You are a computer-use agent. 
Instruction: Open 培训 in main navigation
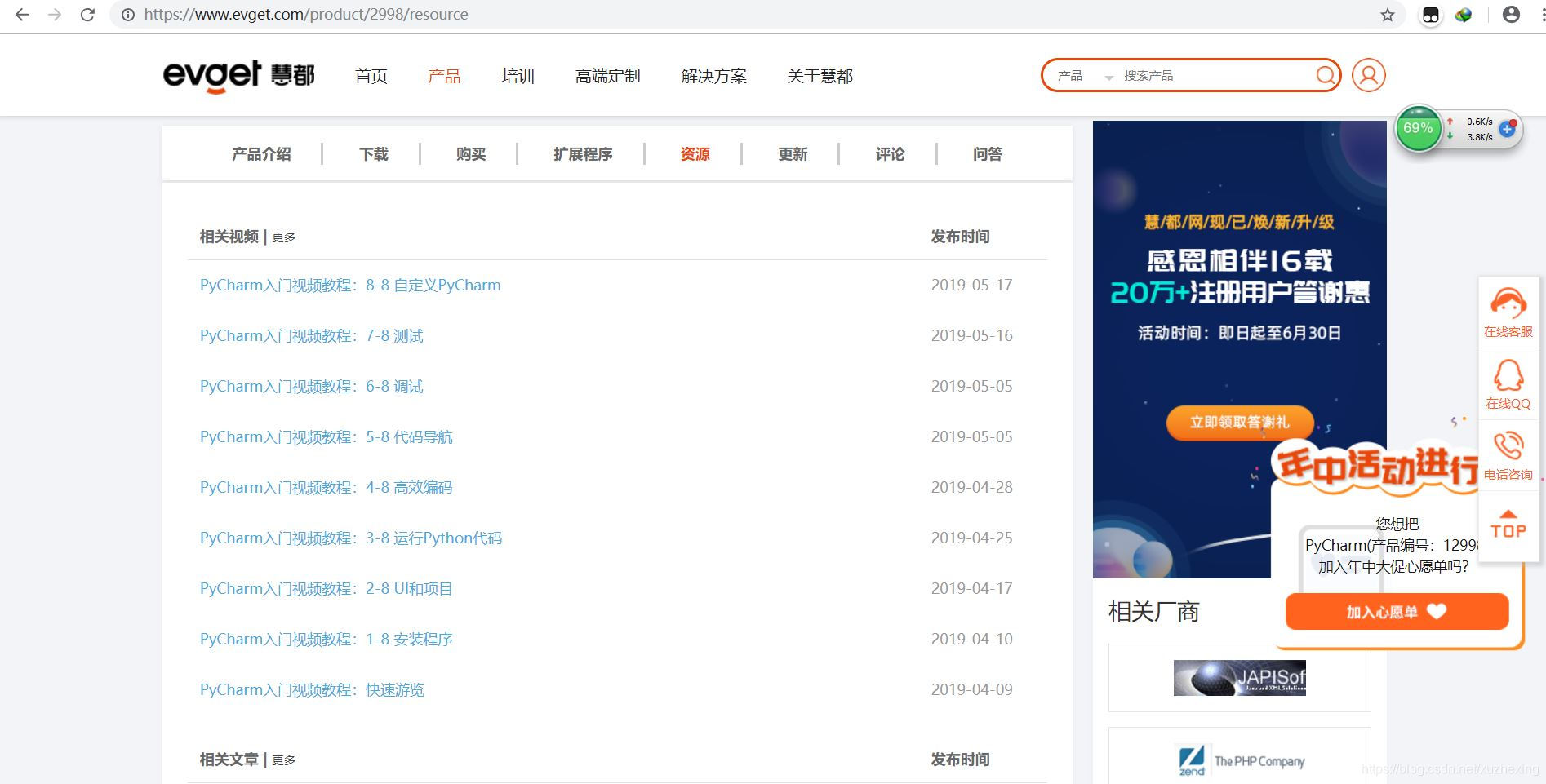tap(518, 76)
